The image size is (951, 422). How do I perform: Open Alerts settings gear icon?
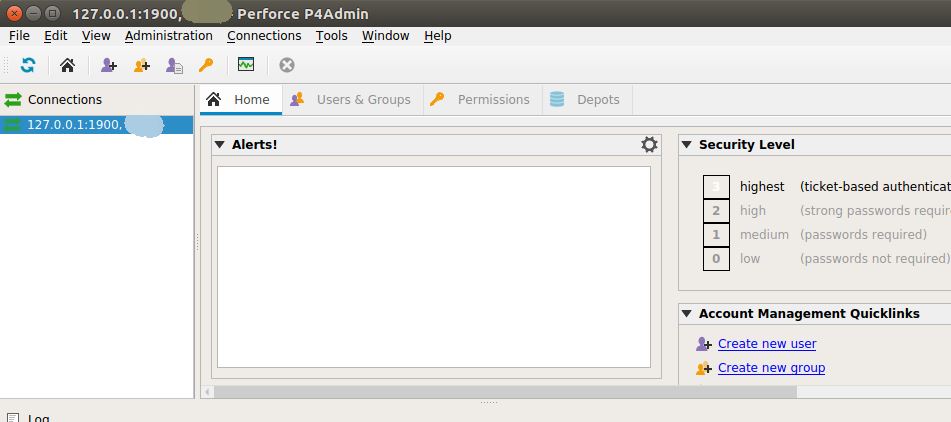pyautogui.click(x=649, y=144)
